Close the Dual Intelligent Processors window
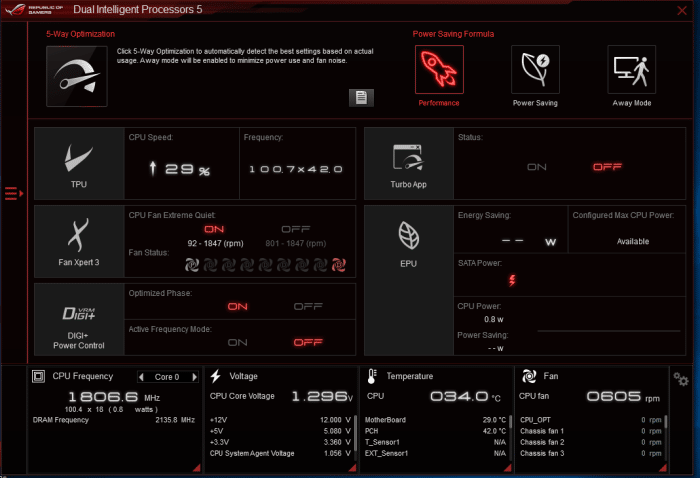Screen dimensions: 700x478 click(682, 10)
